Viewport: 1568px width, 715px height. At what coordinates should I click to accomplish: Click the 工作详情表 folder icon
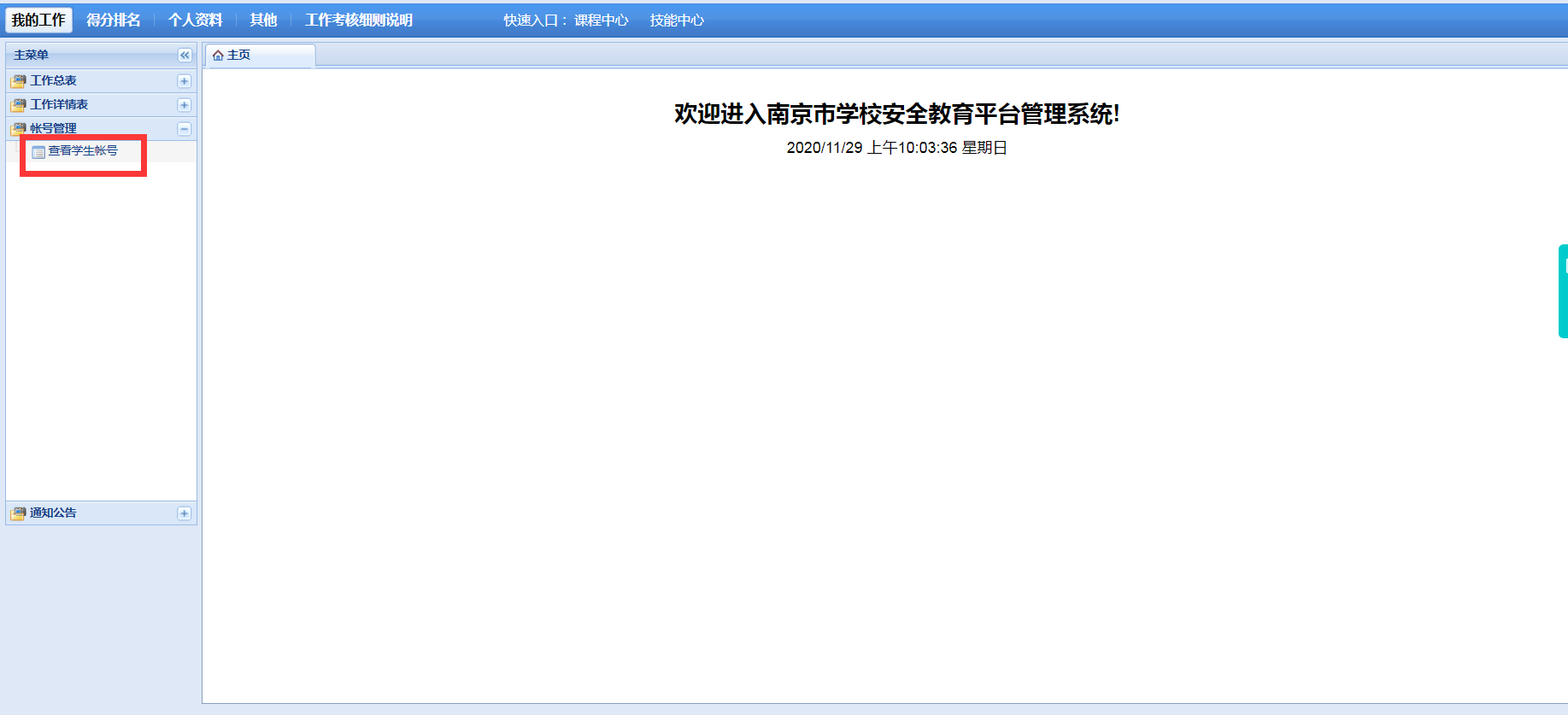click(18, 105)
